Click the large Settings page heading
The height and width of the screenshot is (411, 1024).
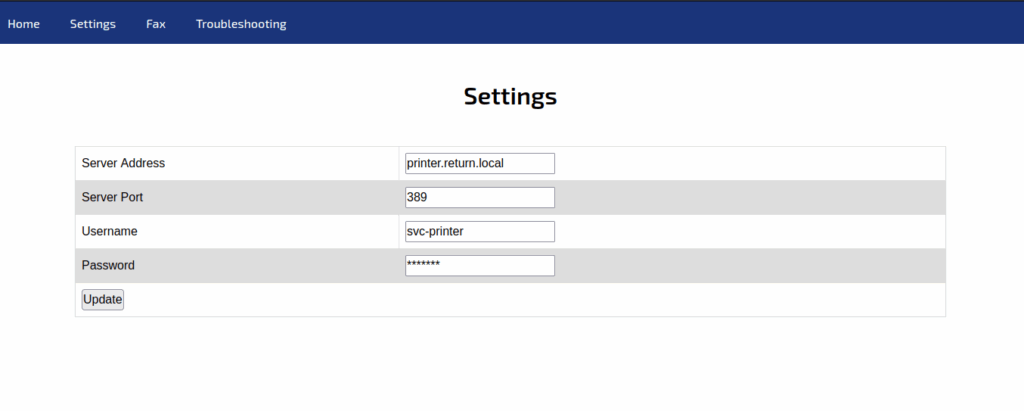(510, 97)
